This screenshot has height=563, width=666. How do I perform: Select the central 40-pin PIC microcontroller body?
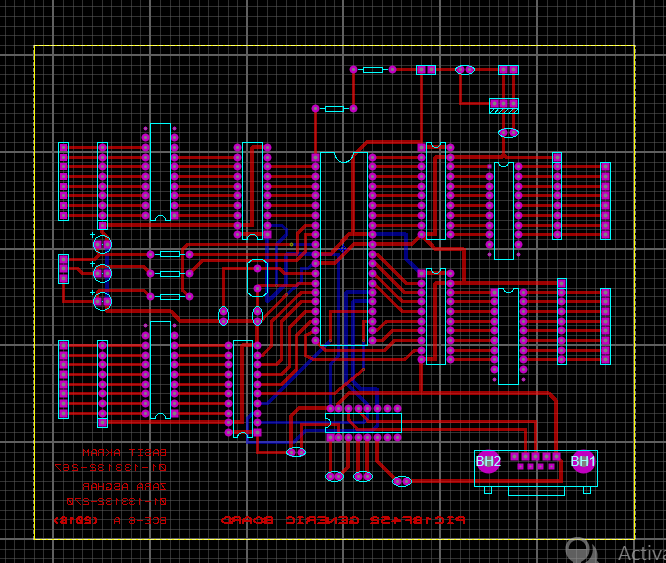pos(344,249)
